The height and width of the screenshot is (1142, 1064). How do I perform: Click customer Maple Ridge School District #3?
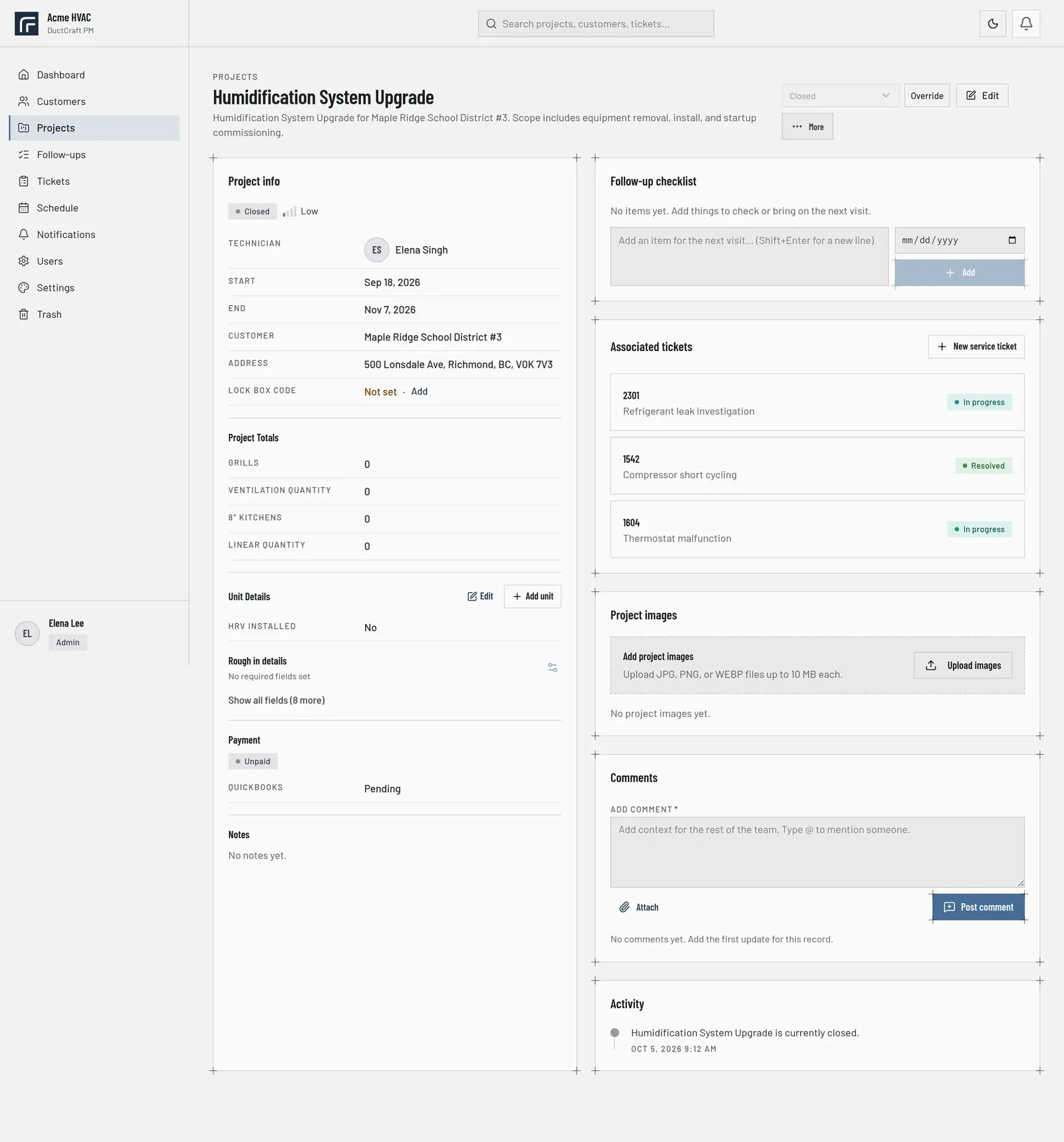433,337
